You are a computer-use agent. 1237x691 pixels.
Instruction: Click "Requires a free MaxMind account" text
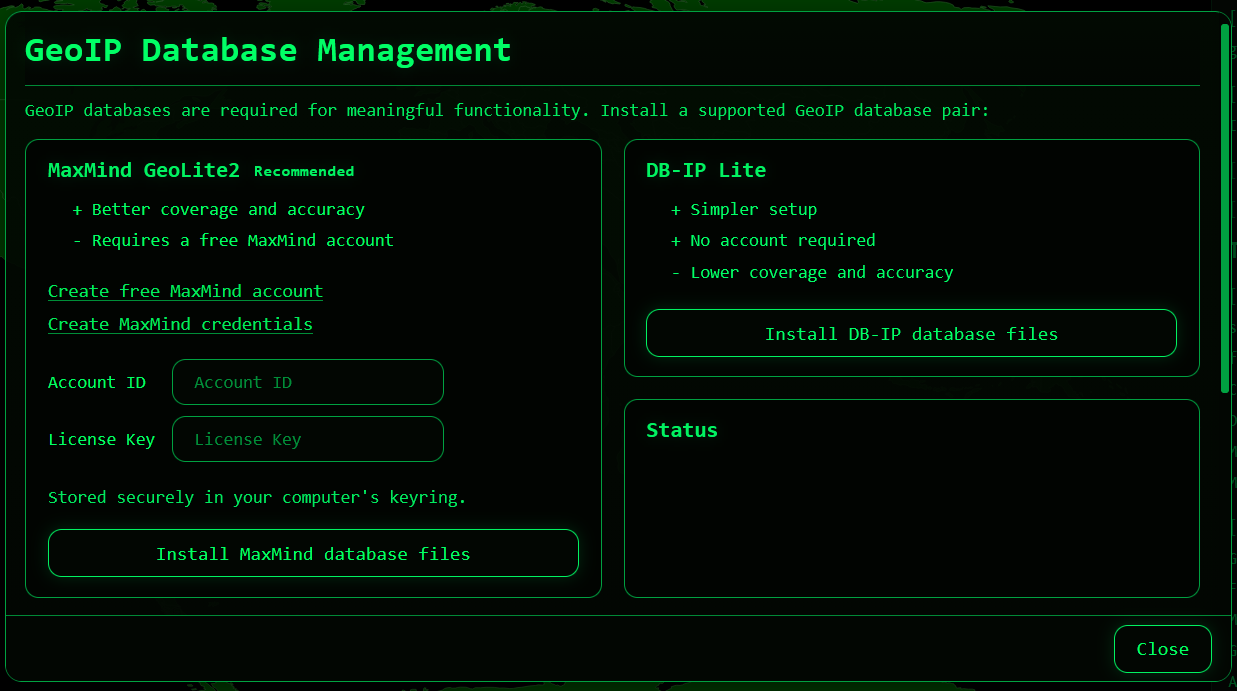coord(243,240)
